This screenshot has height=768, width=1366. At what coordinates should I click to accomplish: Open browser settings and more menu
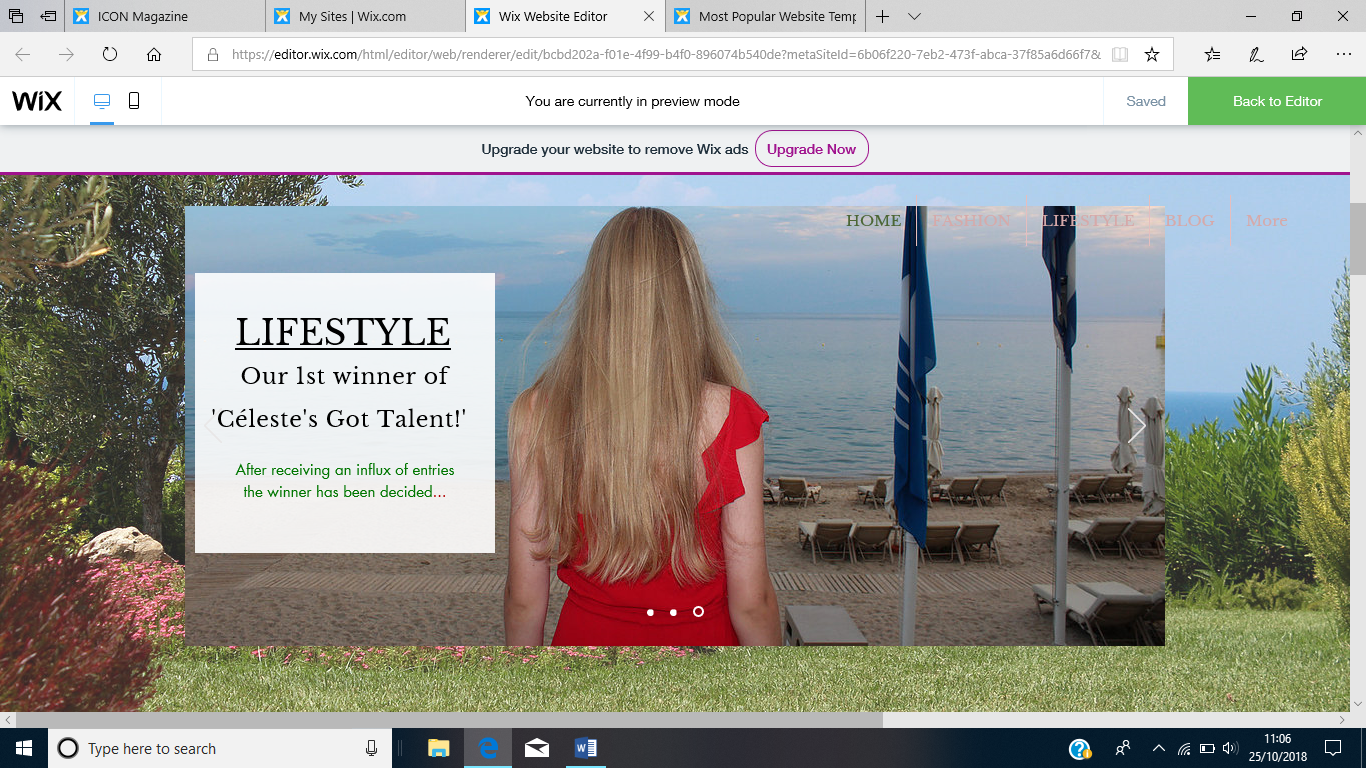[x=1342, y=55]
